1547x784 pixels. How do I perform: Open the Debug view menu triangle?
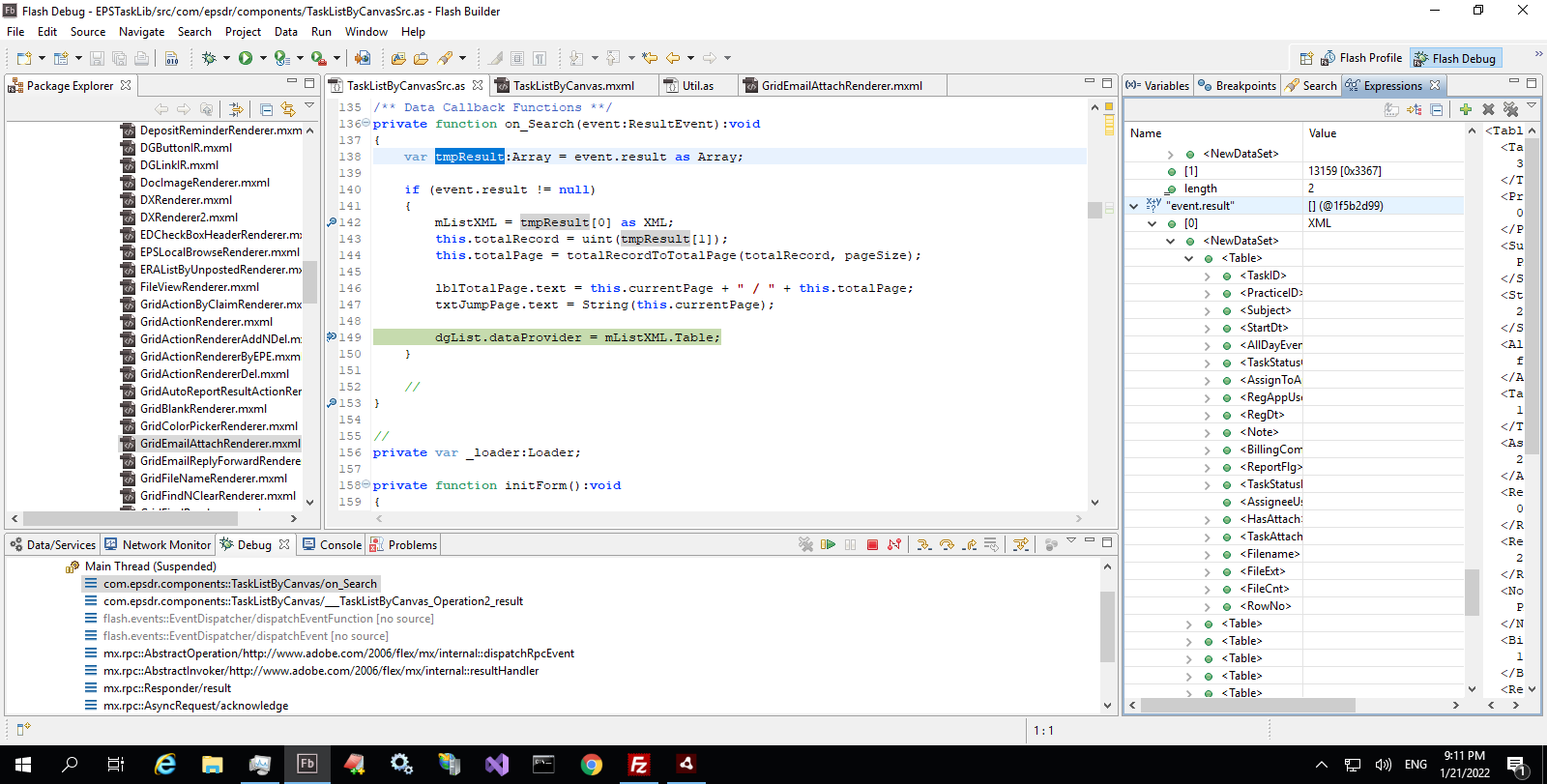click(1071, 540)
